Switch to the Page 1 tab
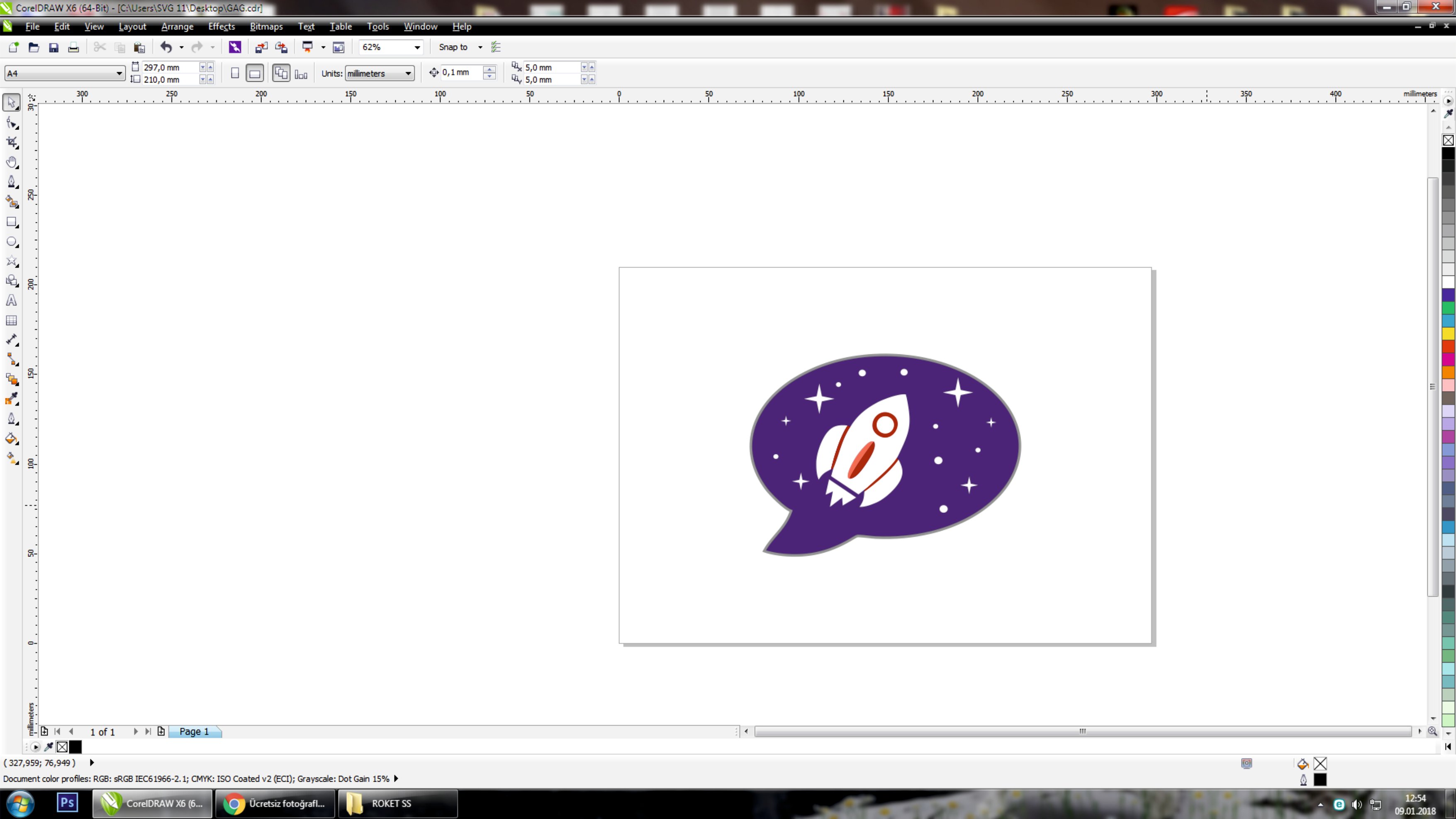 (195, 731)
